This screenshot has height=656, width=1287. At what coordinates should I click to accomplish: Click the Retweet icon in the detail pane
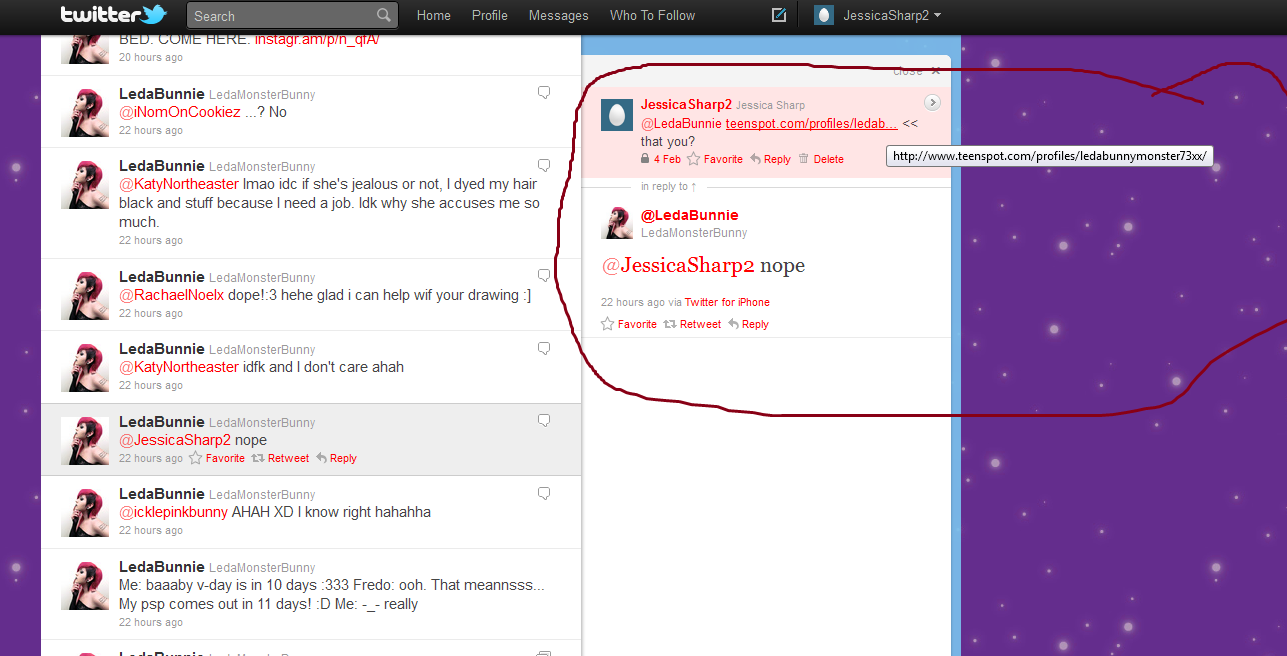point(670,324)
